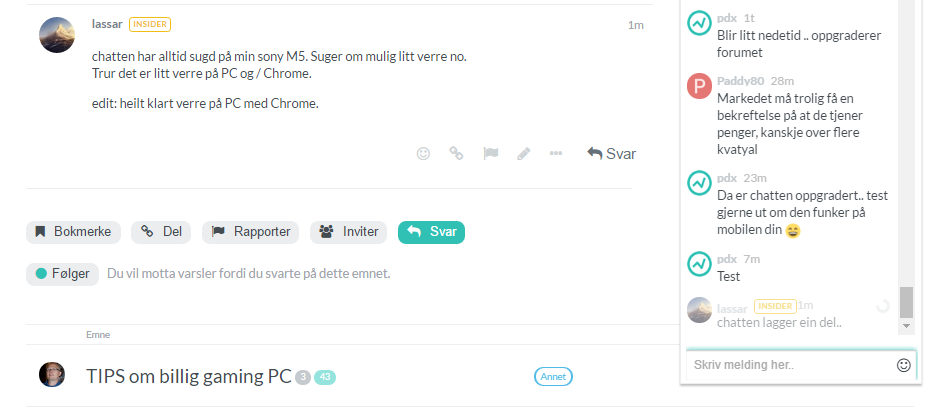Open emoji picker in chat input
Viewport: 936px width, 410px height.
pos(904,365)
